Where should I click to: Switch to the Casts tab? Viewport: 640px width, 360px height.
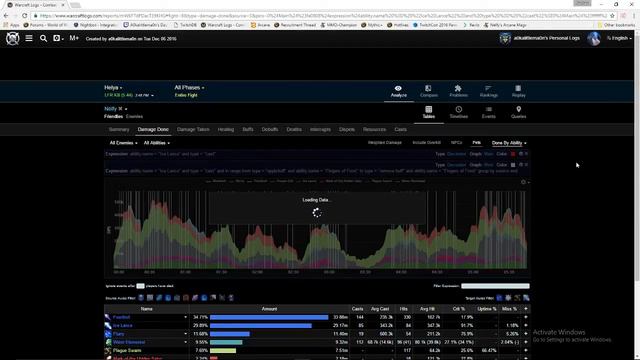point(400,129)
